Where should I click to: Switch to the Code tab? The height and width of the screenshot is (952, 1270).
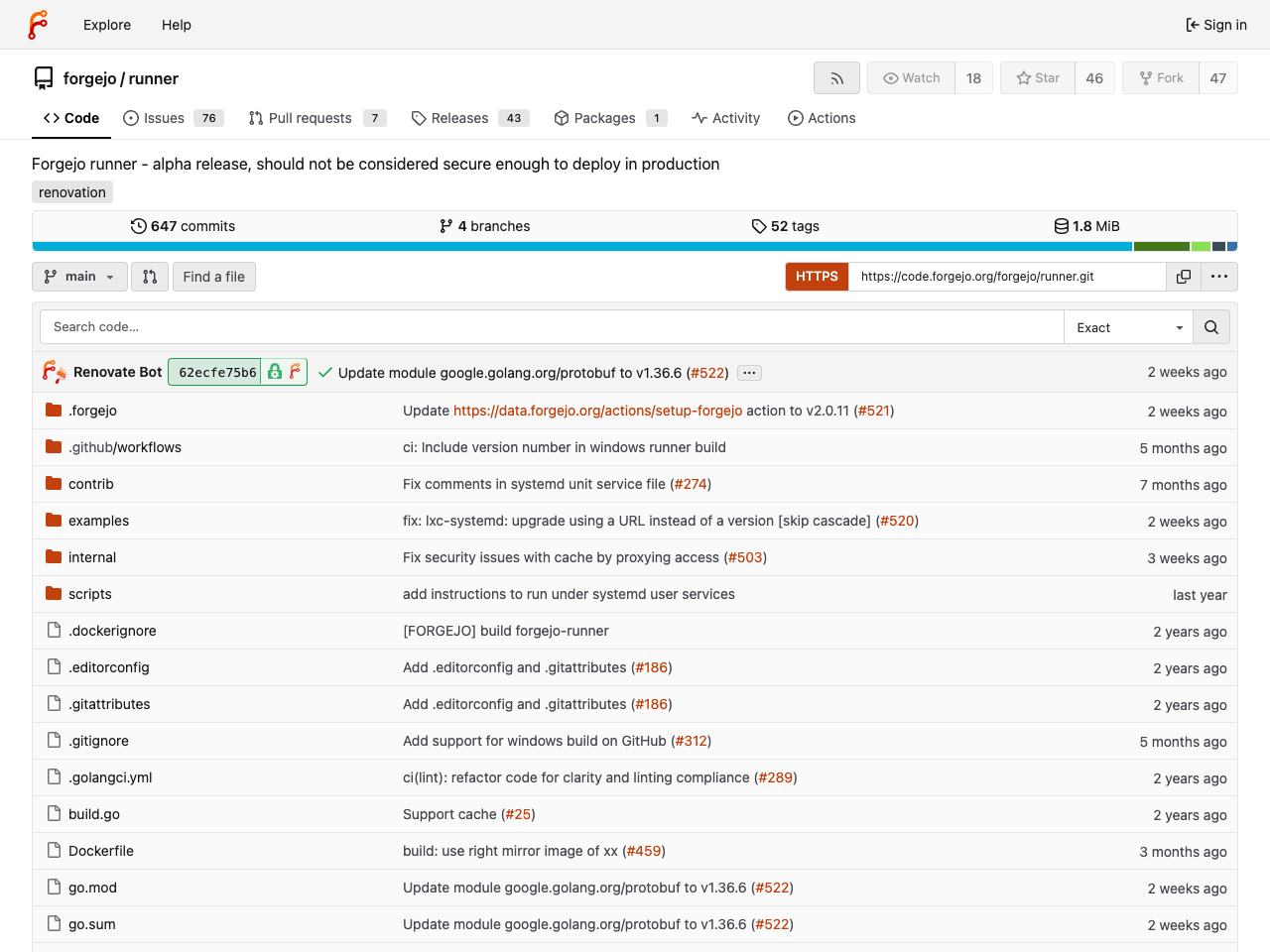(71, 118)
